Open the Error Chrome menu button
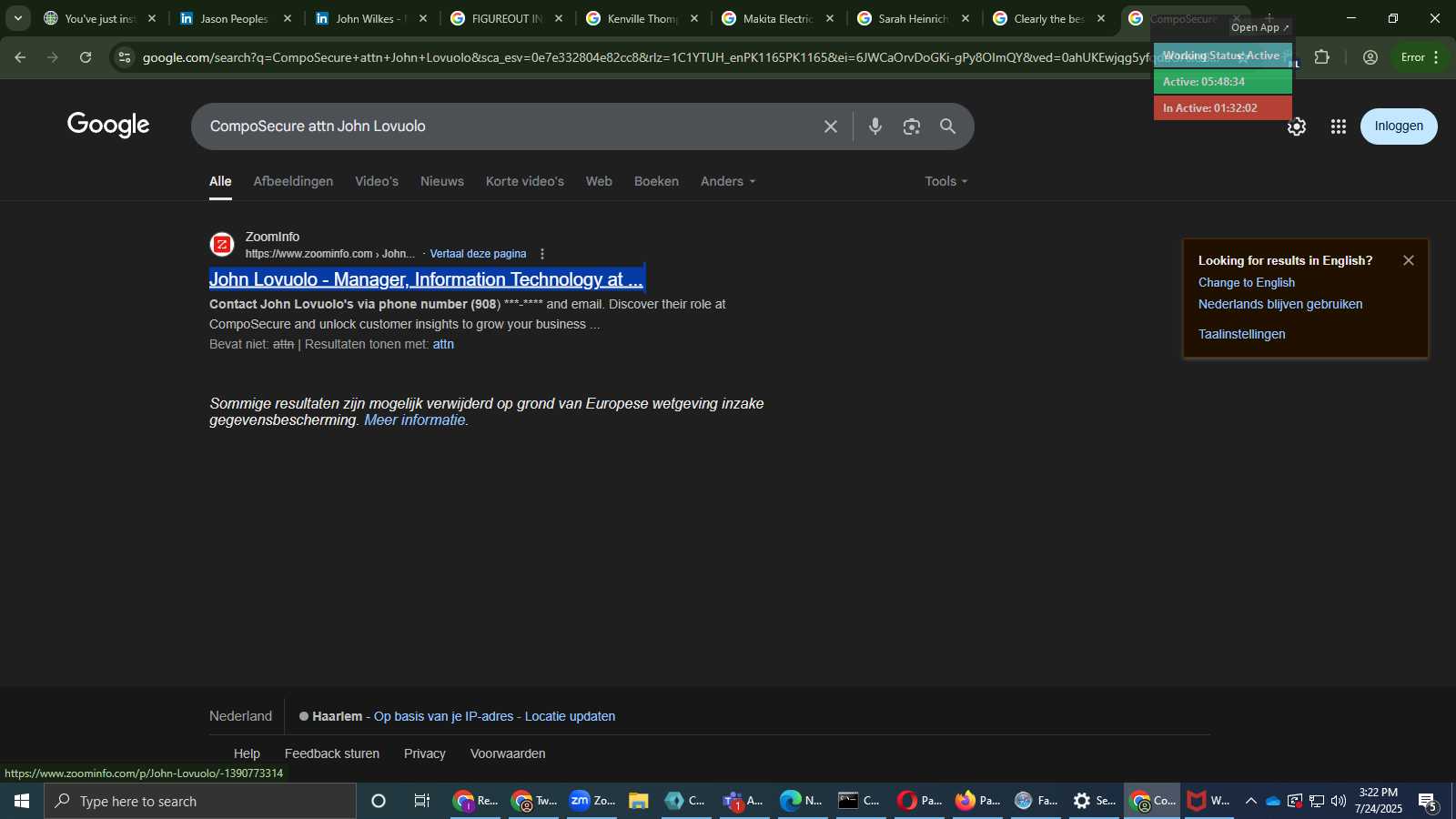 point(1421,57)
